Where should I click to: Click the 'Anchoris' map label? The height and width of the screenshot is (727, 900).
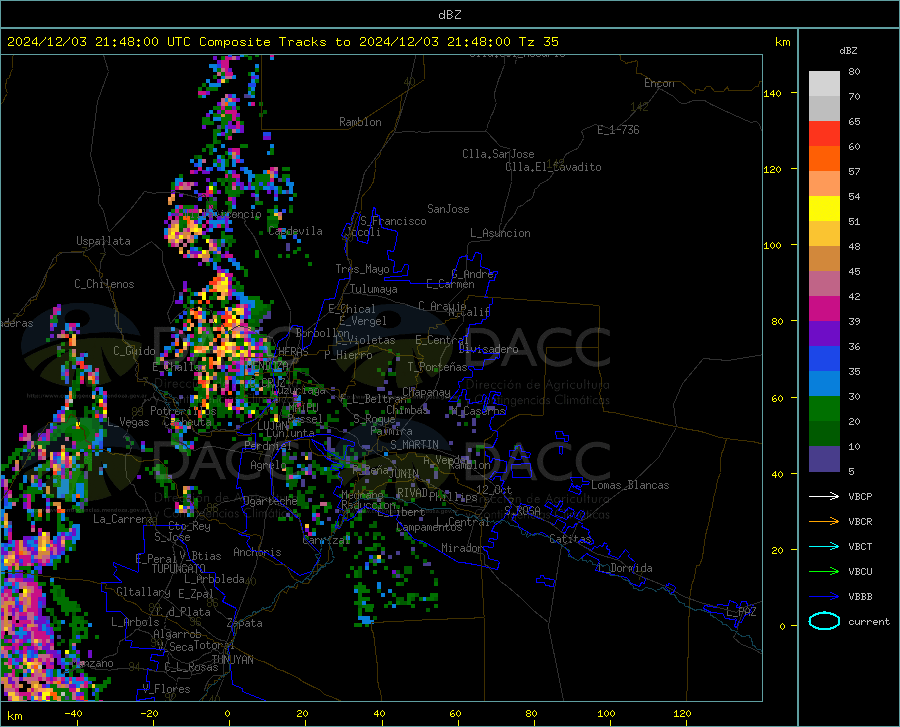pyautogui.click(x=257, y=552)
